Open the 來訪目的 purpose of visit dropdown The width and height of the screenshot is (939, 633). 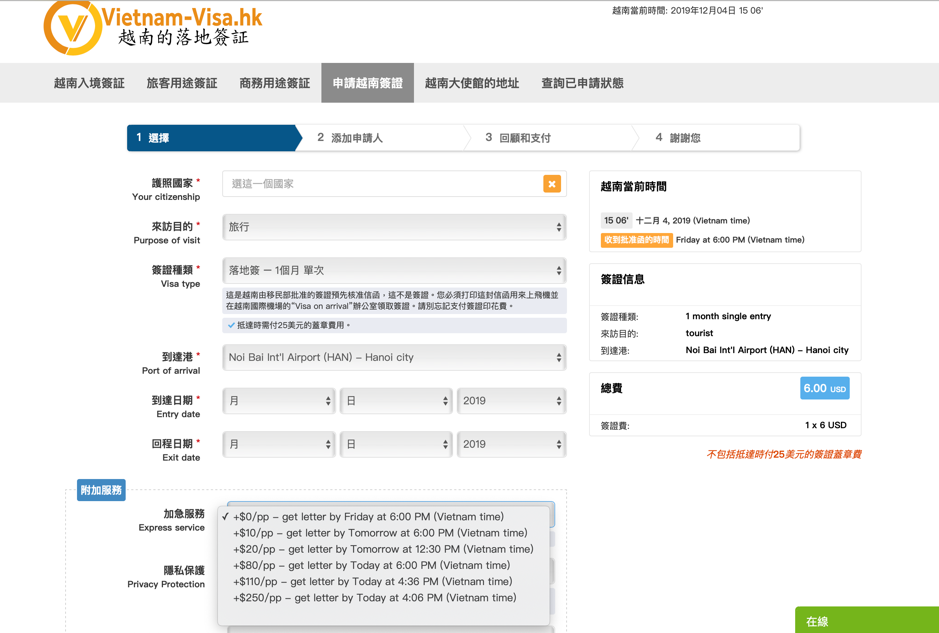[x=394, y=227]
